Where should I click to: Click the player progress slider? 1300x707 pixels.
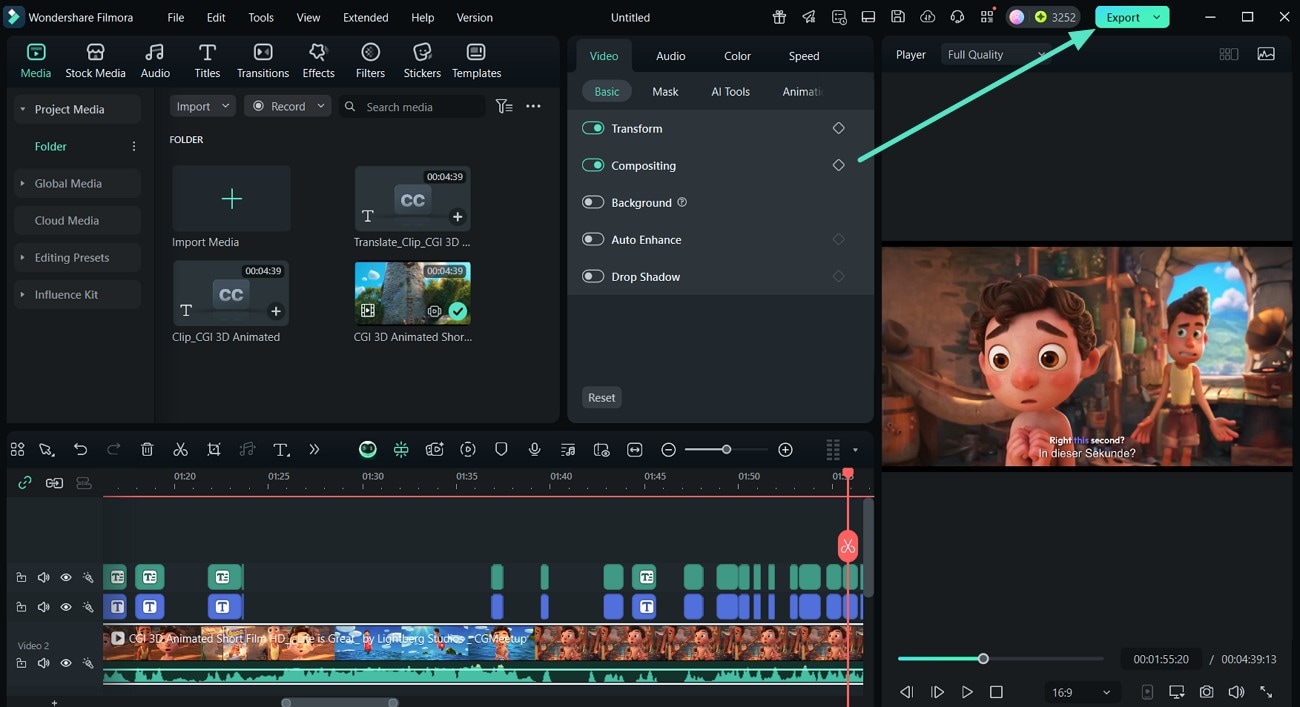[x=1000, y=658]
